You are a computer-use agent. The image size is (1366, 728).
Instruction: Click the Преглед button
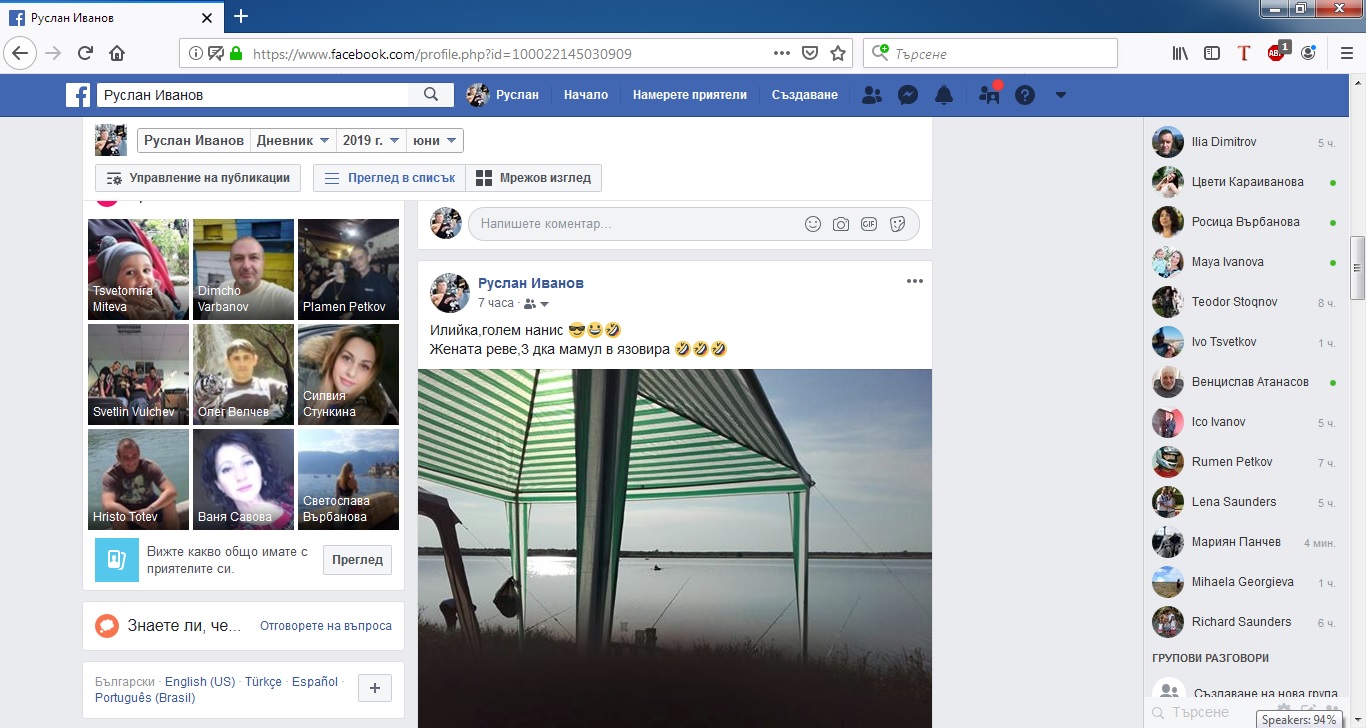pos(357,560)
